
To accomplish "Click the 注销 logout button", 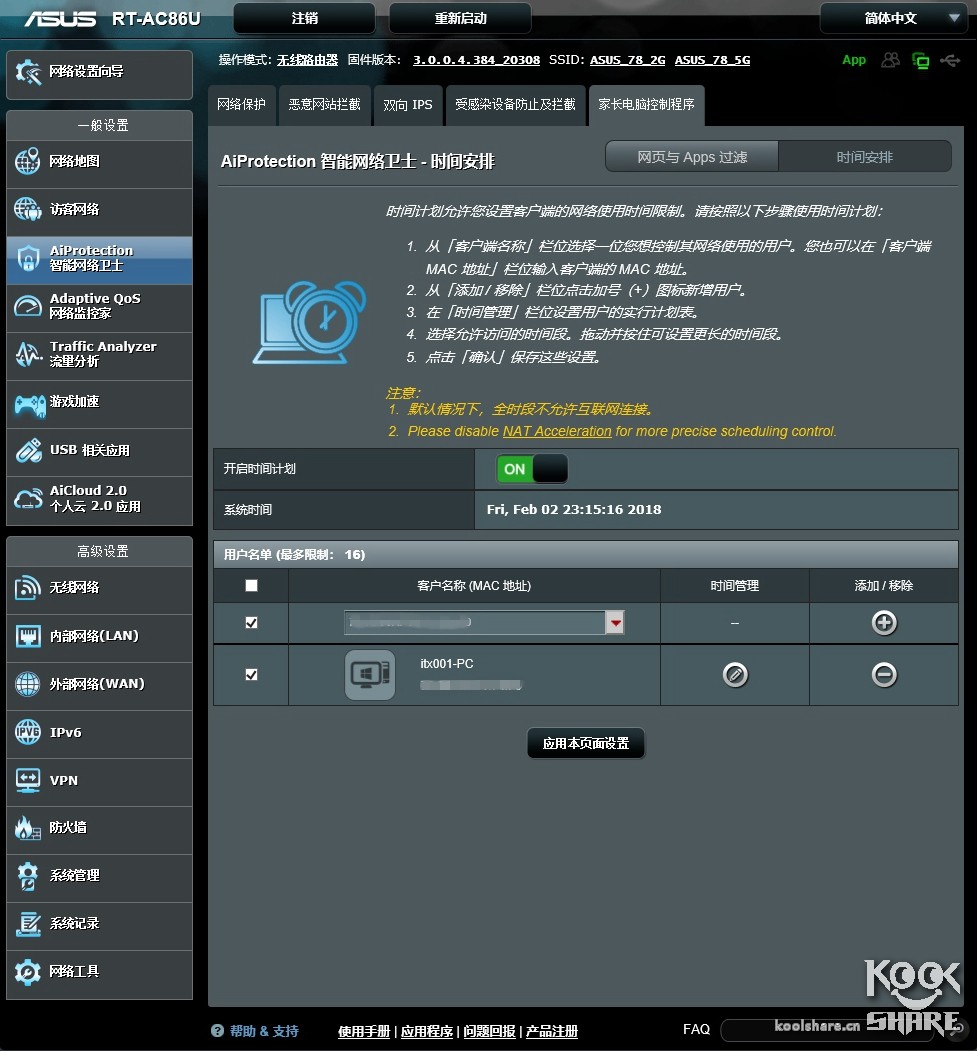I will [304, 18].
